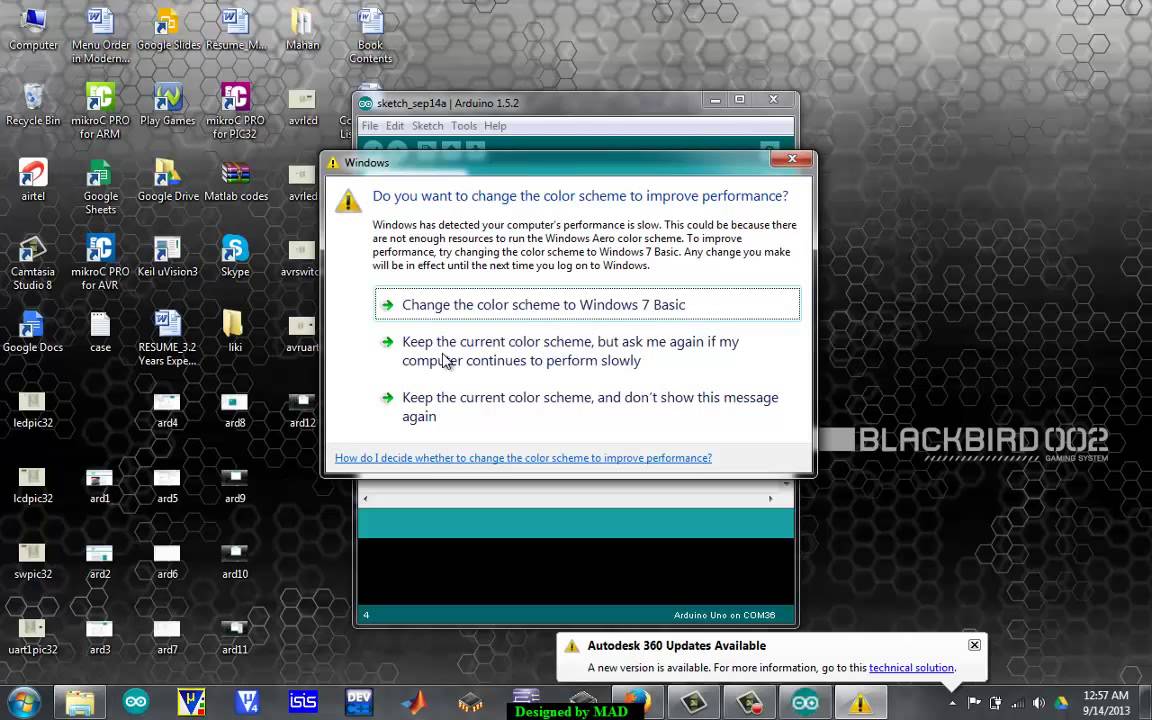This screenshot has height=720, width=1152.
Task: Open the Help menu in the Arduino window
Action: (495, 126)
